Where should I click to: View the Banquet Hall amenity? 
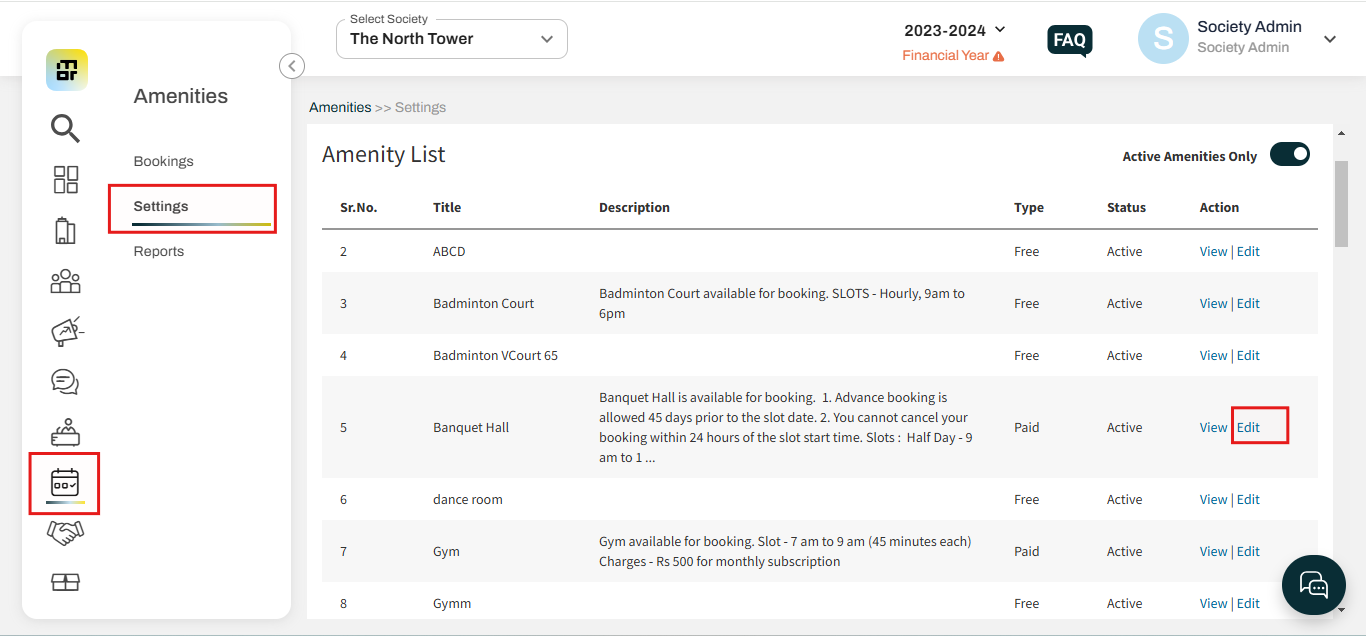[x=1213, y=427]
